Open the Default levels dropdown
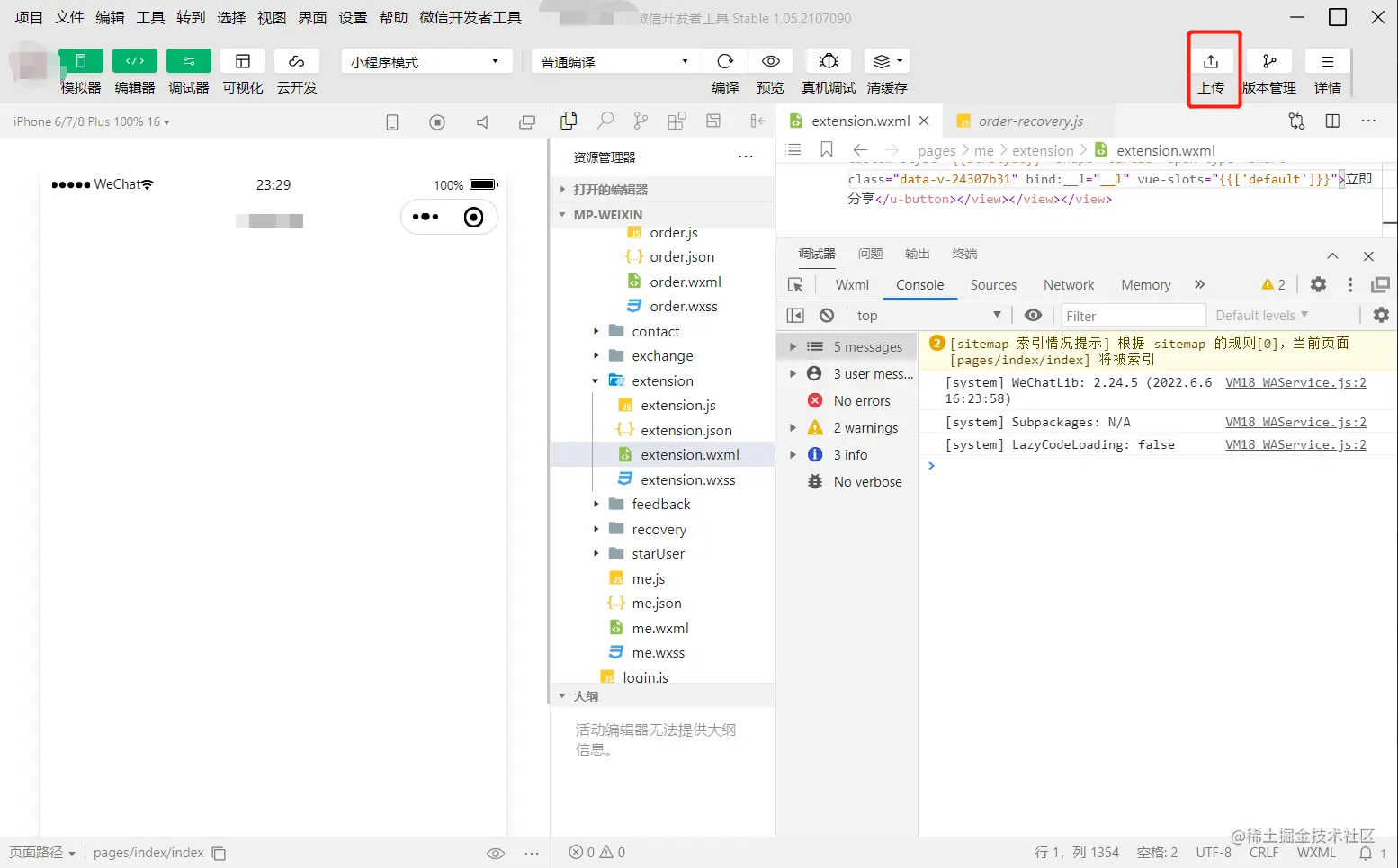The height and width of the screenshot is (868, 1398). point(1262,315)
